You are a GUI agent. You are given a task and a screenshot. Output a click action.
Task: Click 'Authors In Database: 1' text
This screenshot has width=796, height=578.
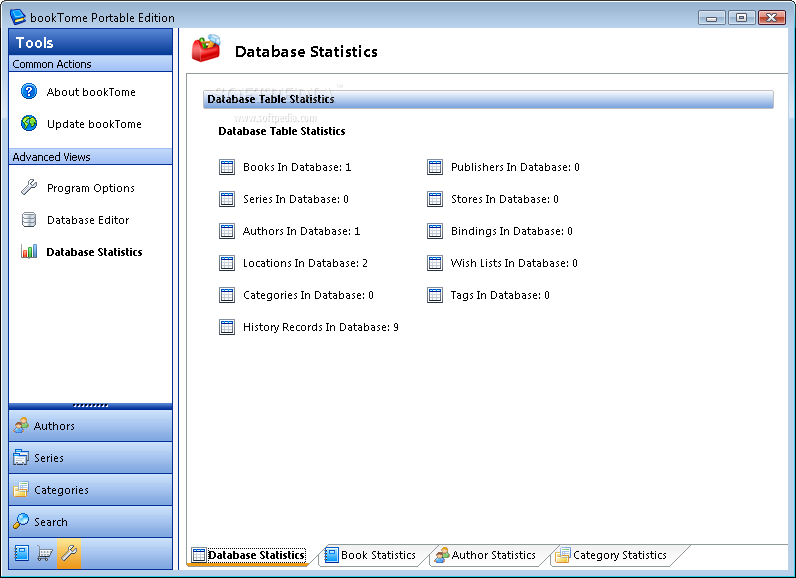click(x=302, y=231)
